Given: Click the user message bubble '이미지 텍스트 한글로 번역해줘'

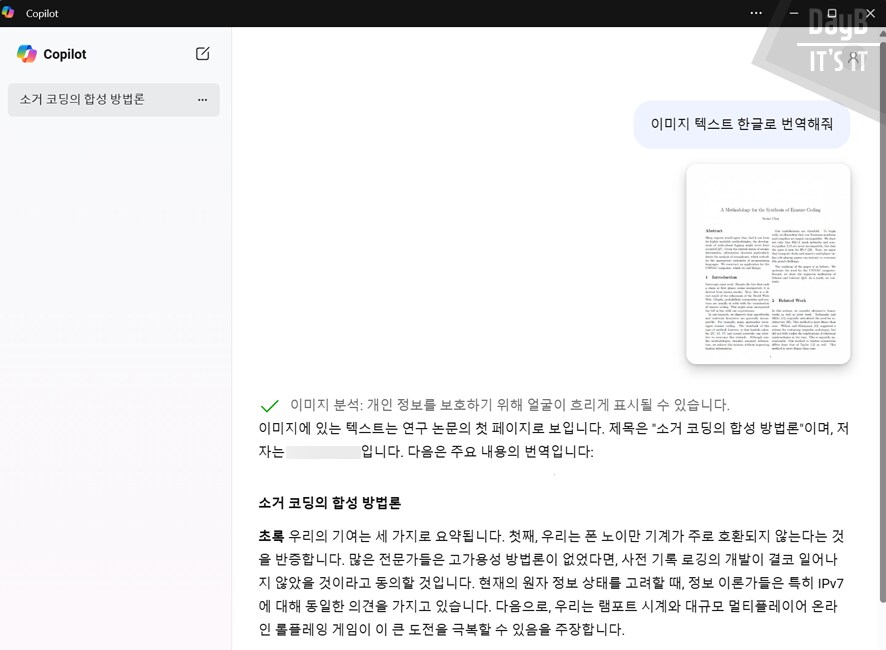Looking at the screenshot, I should point(741,123).
